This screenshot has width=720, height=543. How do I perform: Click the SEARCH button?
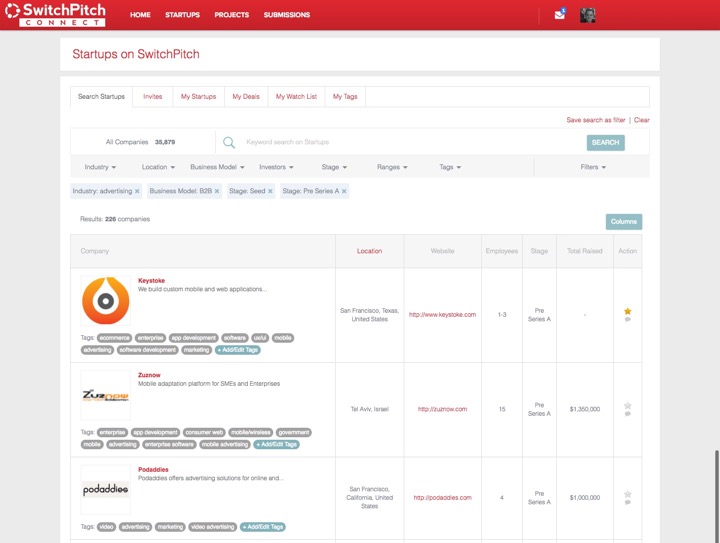(x=605, y=142)
